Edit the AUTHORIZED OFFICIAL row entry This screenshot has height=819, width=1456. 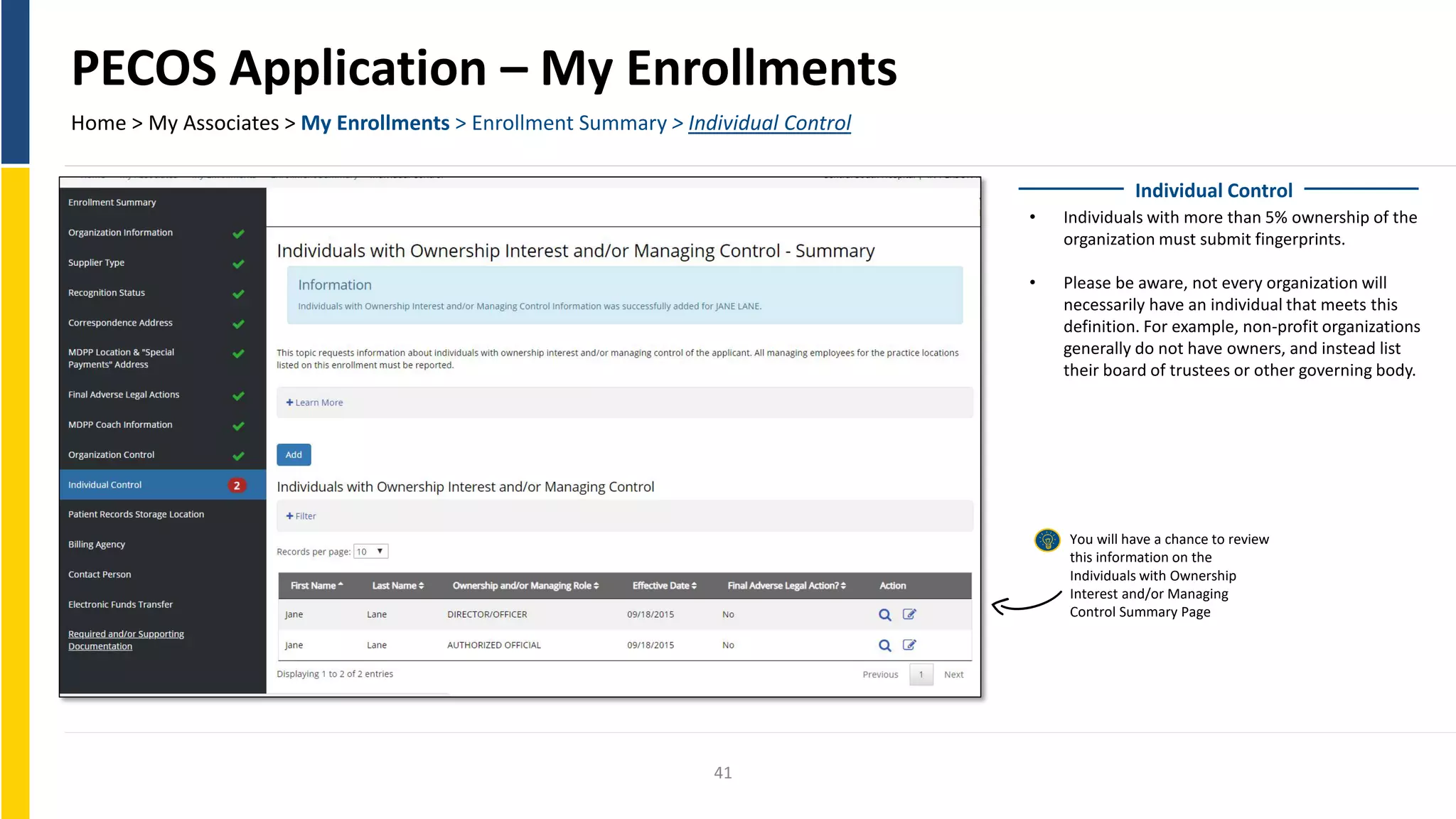pyautogui.click(x=909, y=645)
